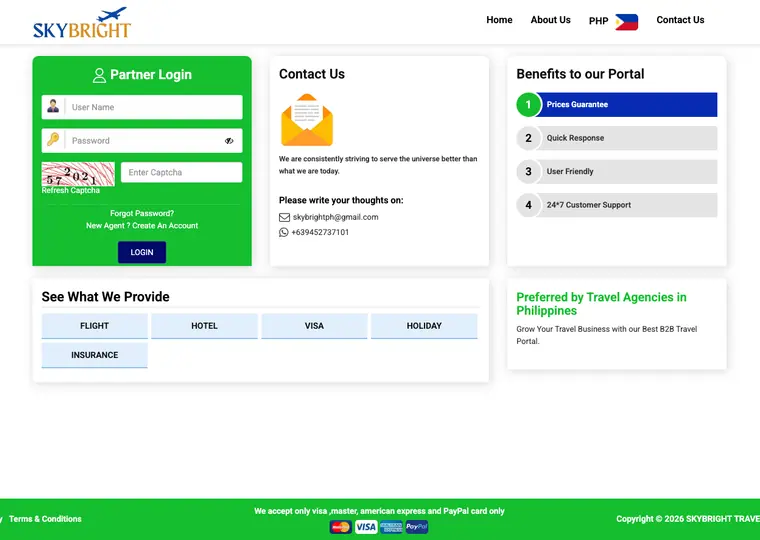Click the WhatsApp phone icon
The height and width of the screenshot is (540, 760).
(284, 232)
